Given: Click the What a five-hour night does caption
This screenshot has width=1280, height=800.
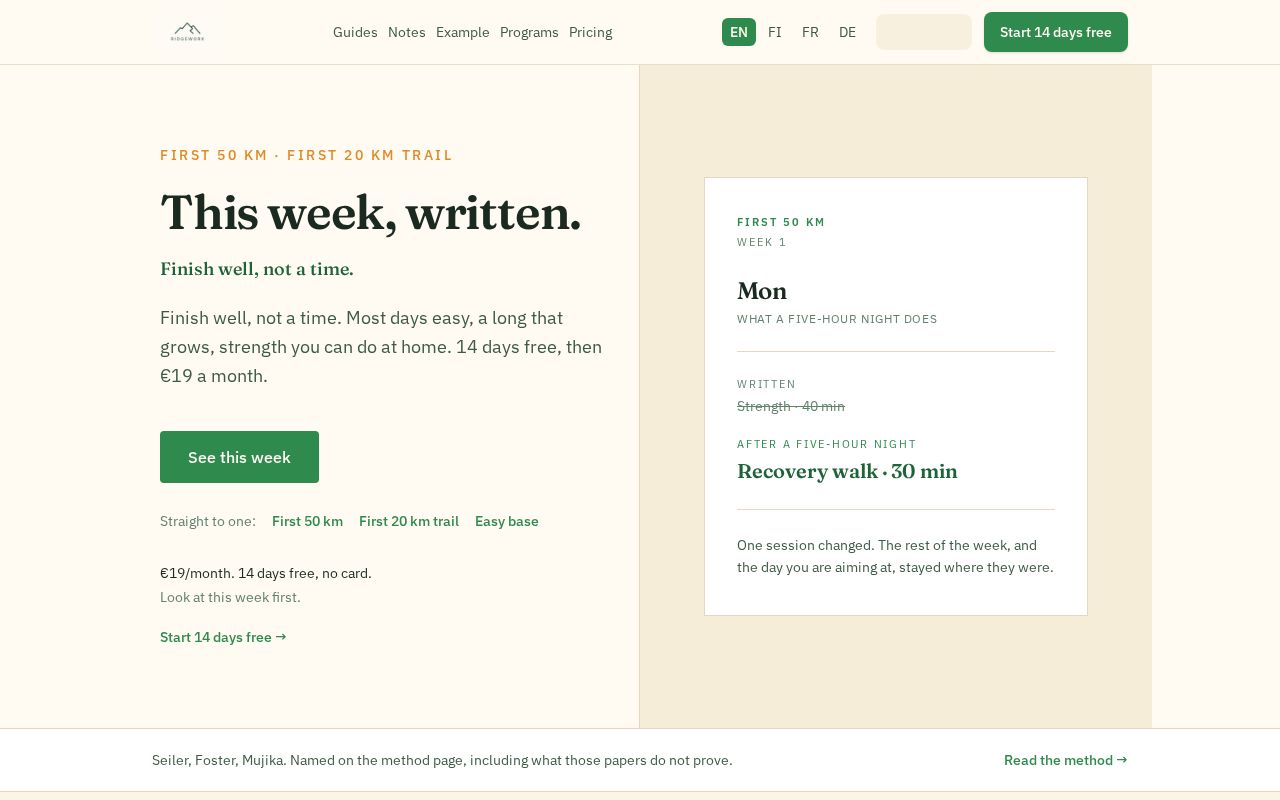Looking at the screenshot, I should (x=837, y=319).
